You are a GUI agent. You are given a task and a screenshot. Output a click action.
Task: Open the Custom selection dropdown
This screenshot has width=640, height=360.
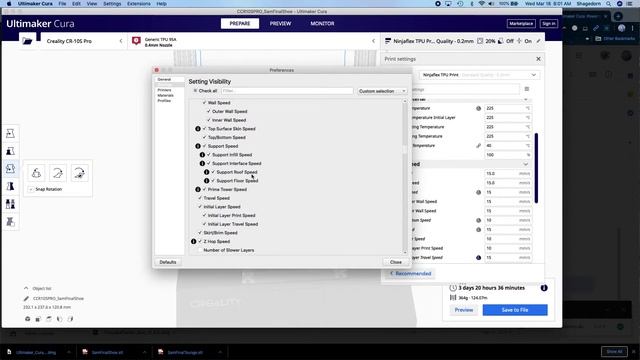point(382,91)
